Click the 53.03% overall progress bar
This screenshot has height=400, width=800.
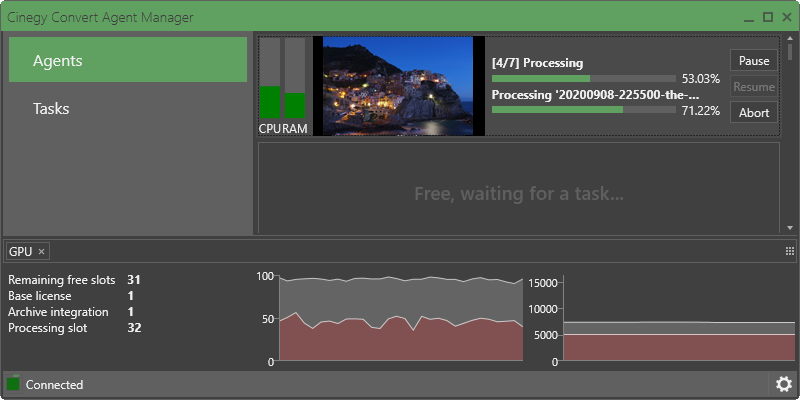[584, 79]
